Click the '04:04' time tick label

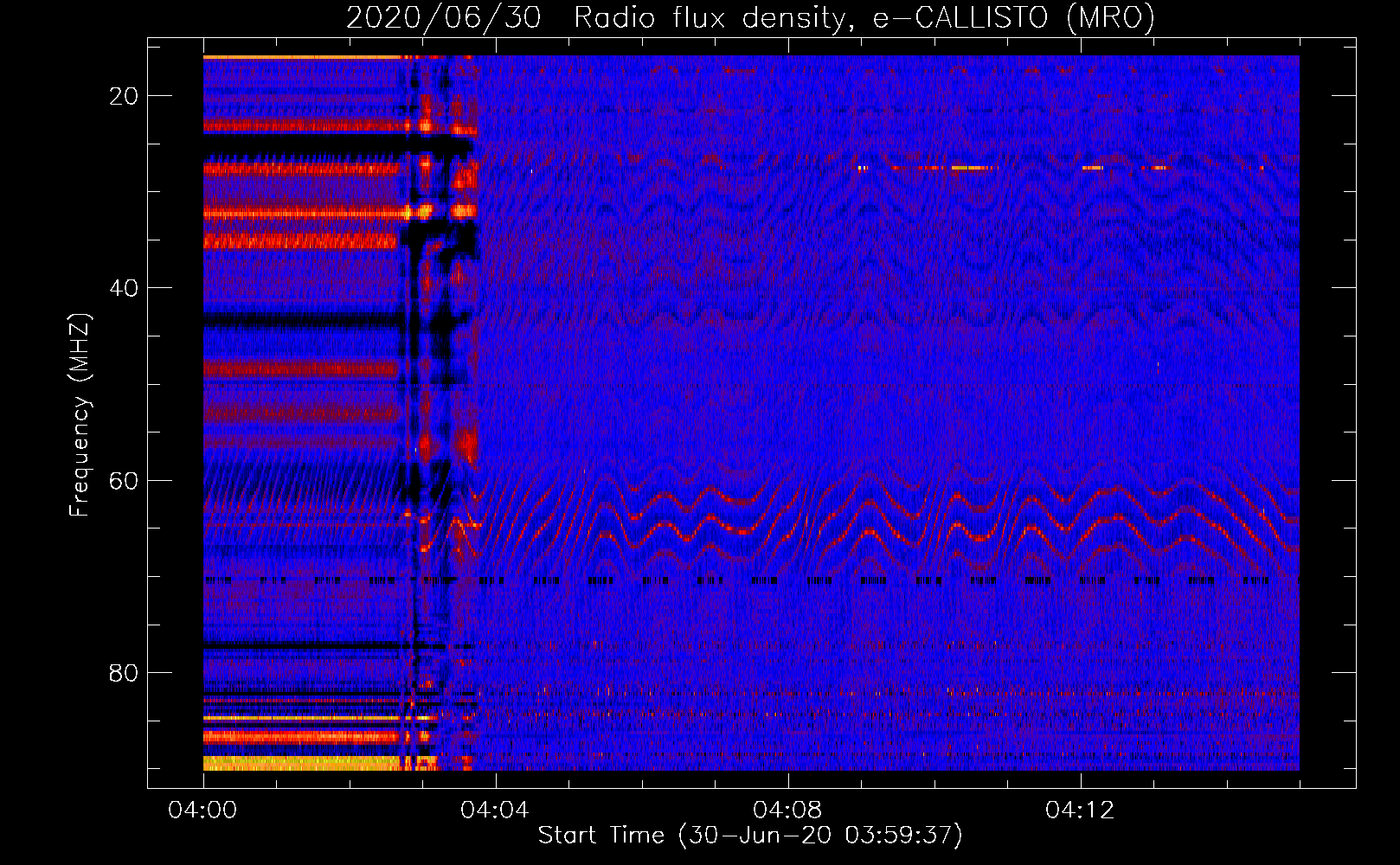click(x=495, y=811)
